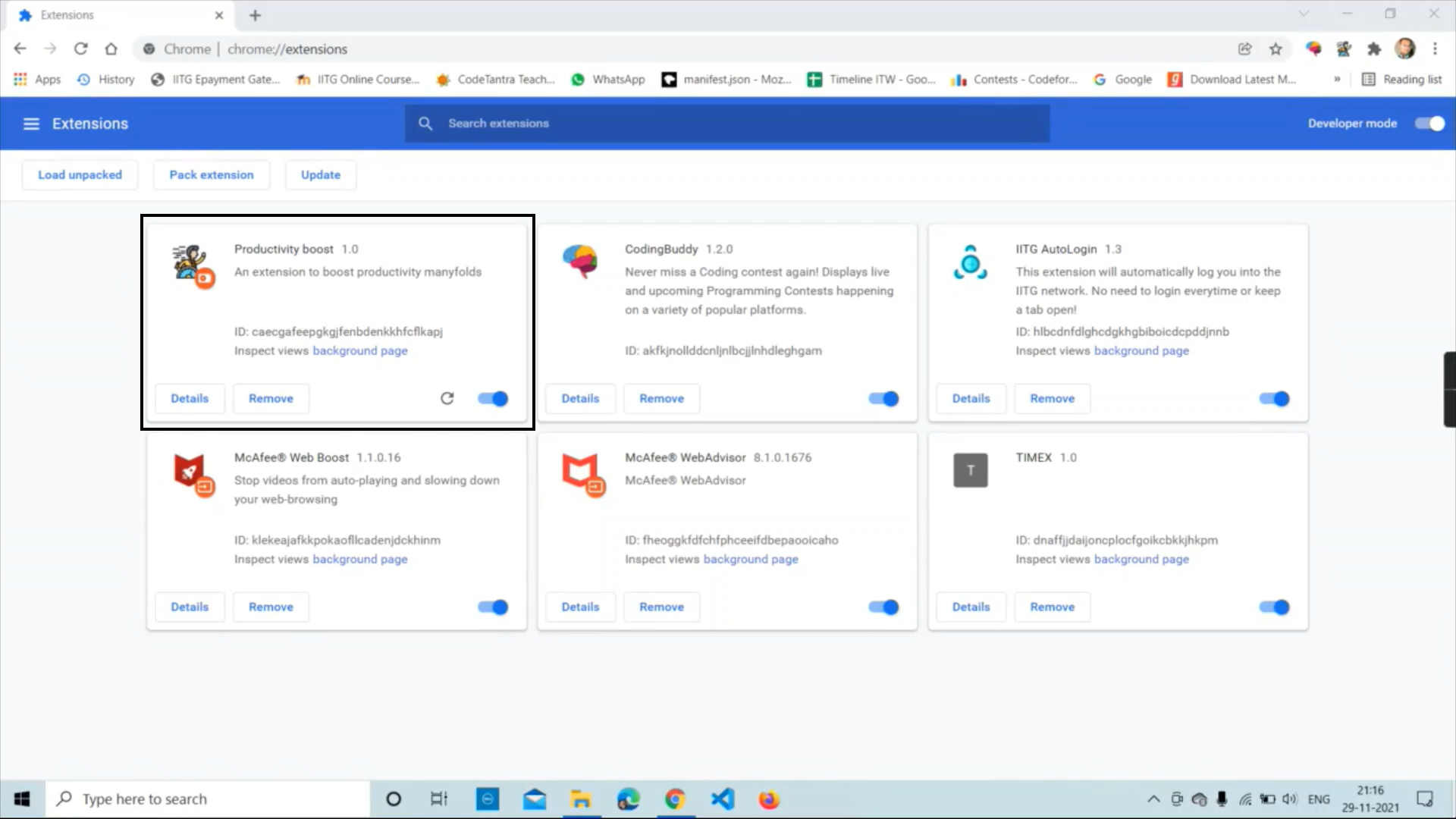Screen dimensions: 1456x819
Task: Open a new browser tab
Action: point(255,15)
